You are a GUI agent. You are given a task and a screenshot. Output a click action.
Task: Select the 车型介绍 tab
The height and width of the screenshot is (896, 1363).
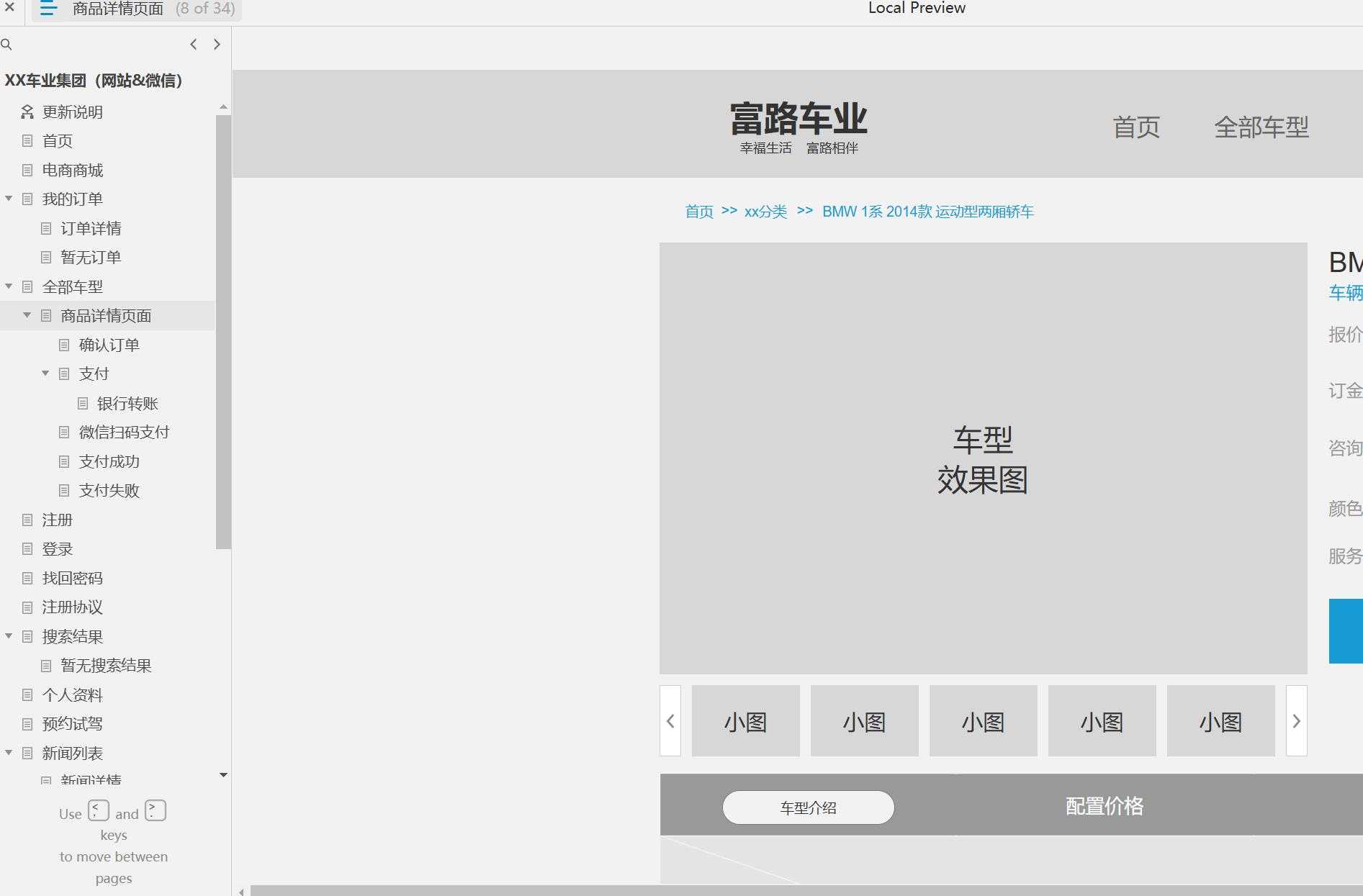coord(807,807)
